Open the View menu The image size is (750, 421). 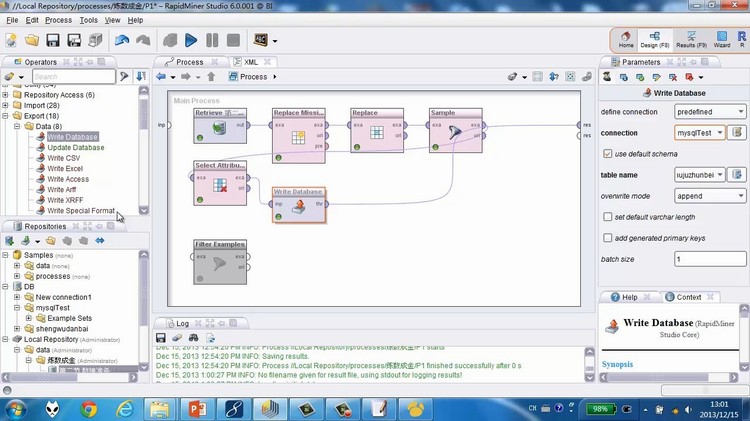pos(112,20)
